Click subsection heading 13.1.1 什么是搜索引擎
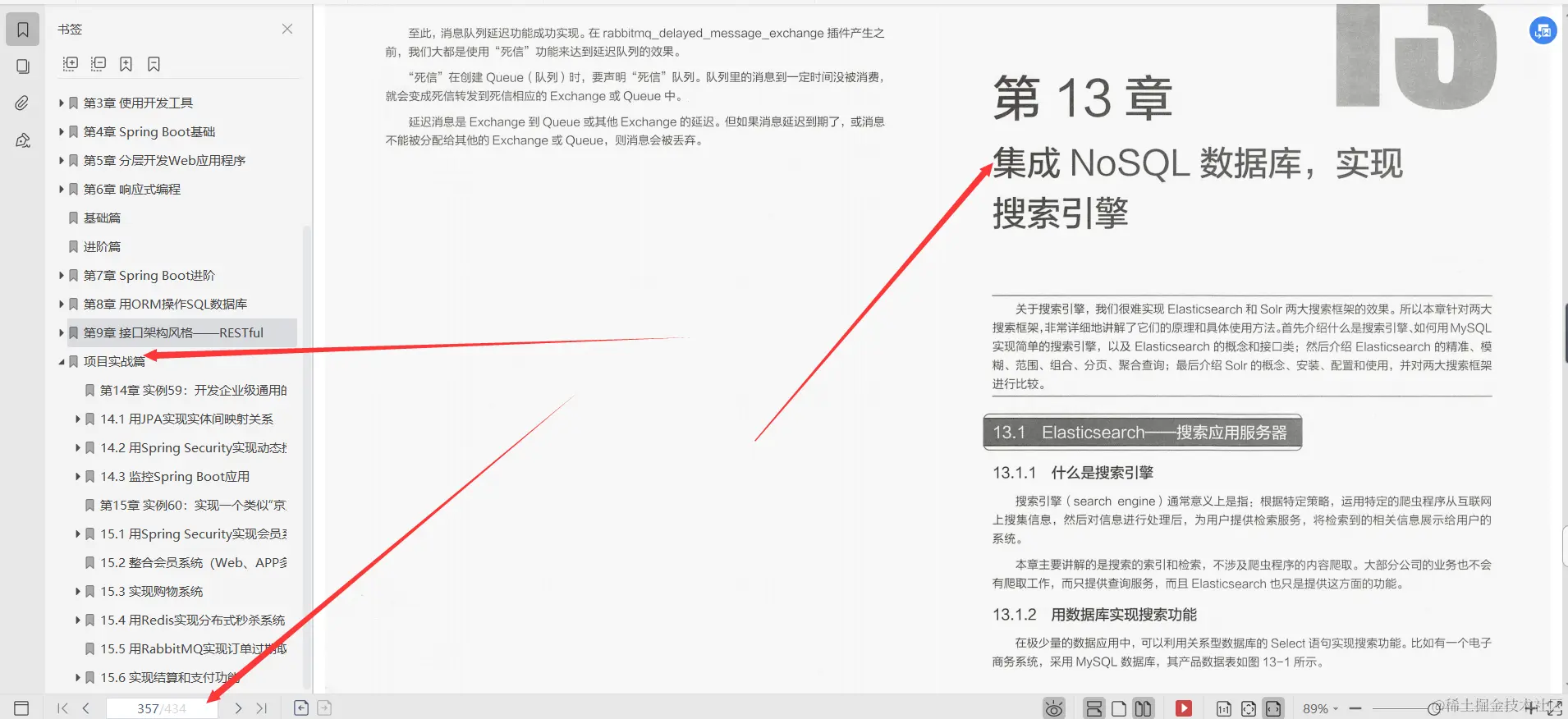This screenshot has width=1568, height=719. (x=1072, y=473)
